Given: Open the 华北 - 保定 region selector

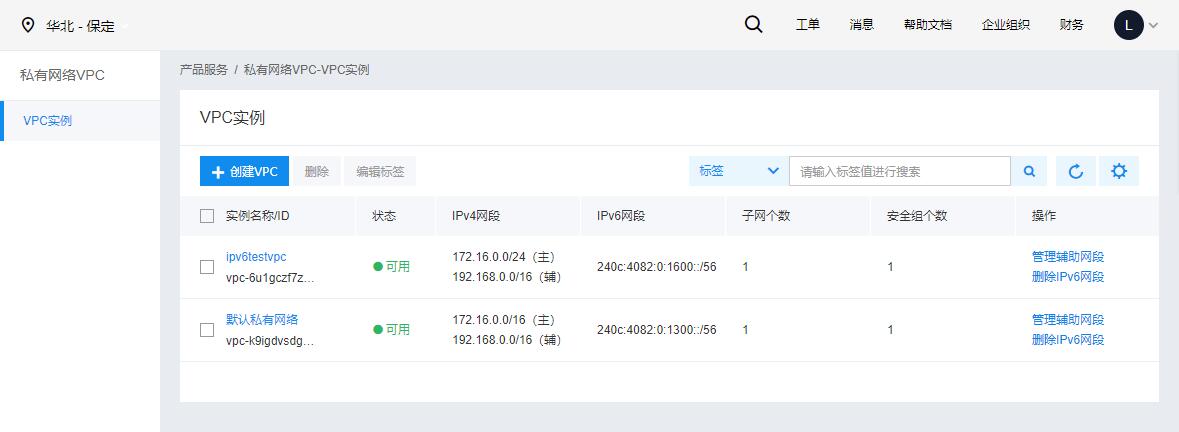Looking at the screenshot, I should 80,26.
